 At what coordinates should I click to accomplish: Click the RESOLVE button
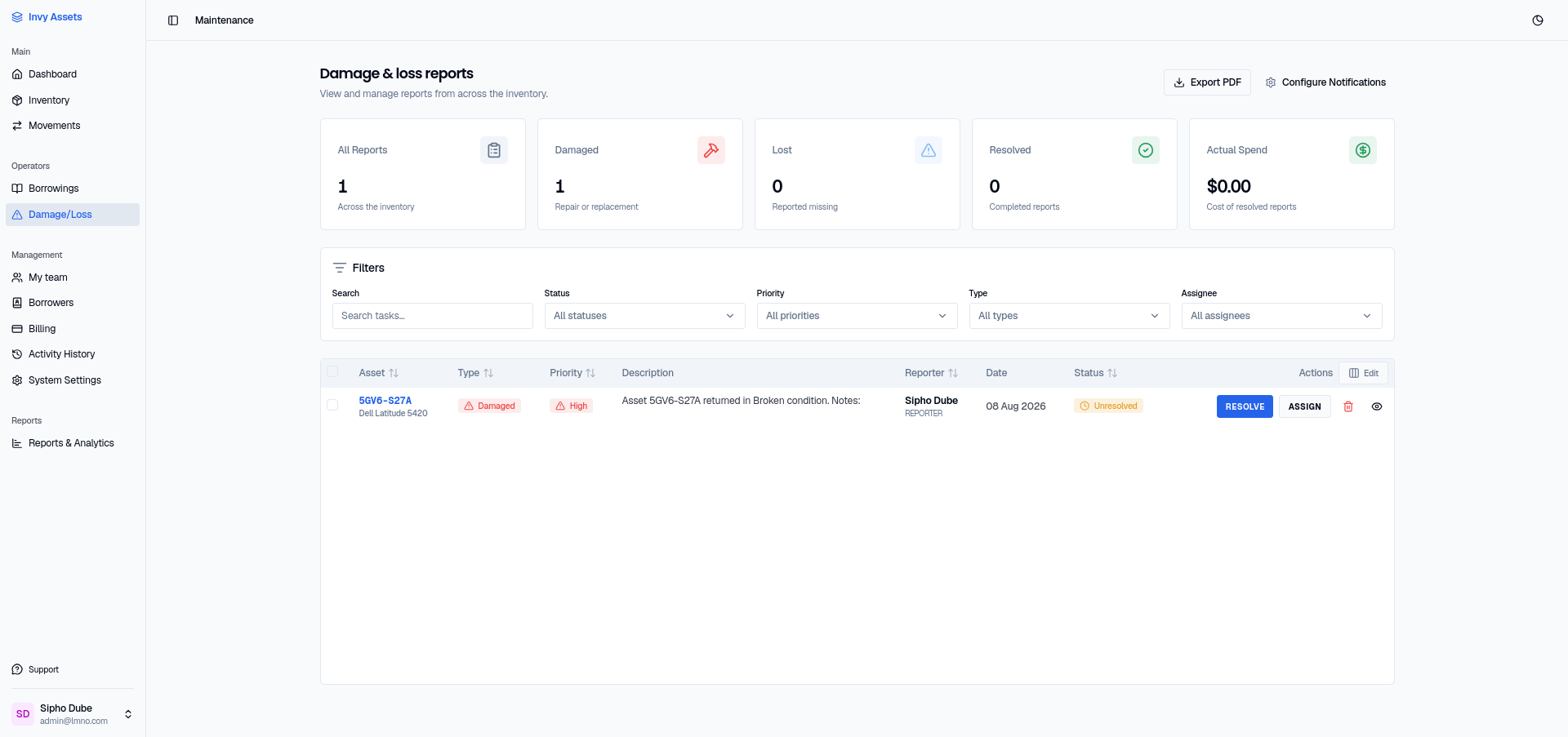tap(1245, 406)
